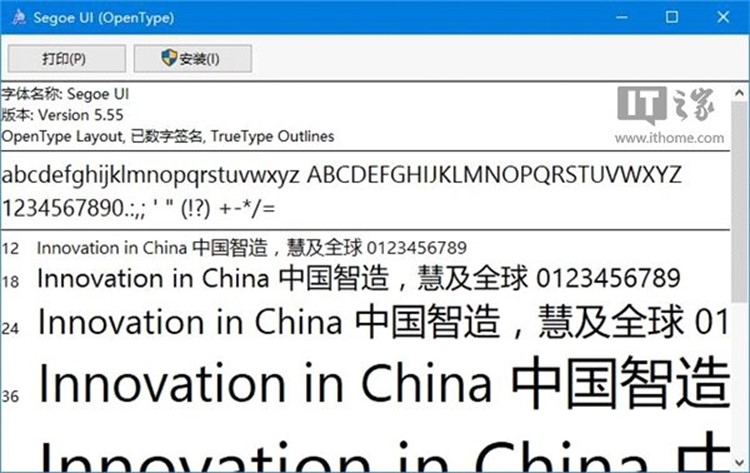Click the 12-point size label
This screenshot has height=473, width=750.
tap(10, 248)
